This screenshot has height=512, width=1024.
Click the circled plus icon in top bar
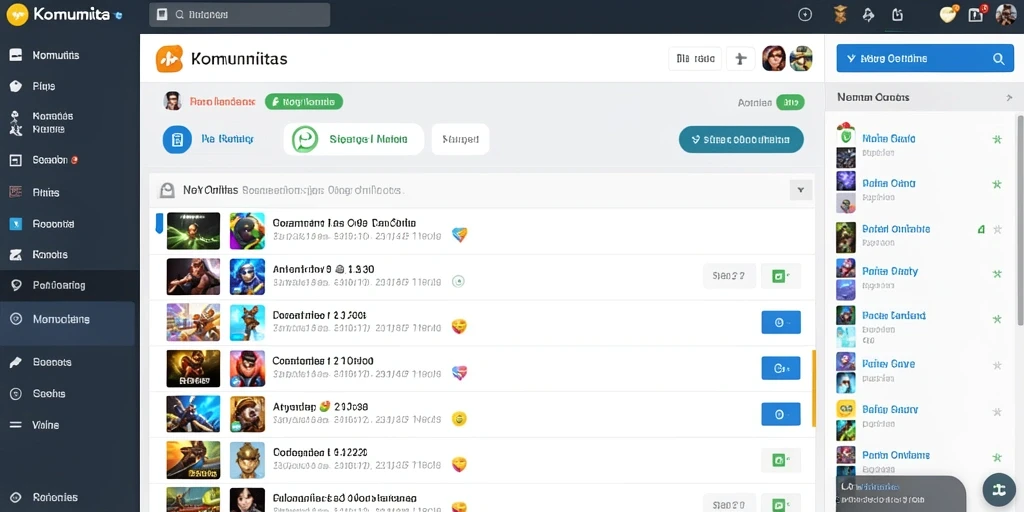(805, 14)
